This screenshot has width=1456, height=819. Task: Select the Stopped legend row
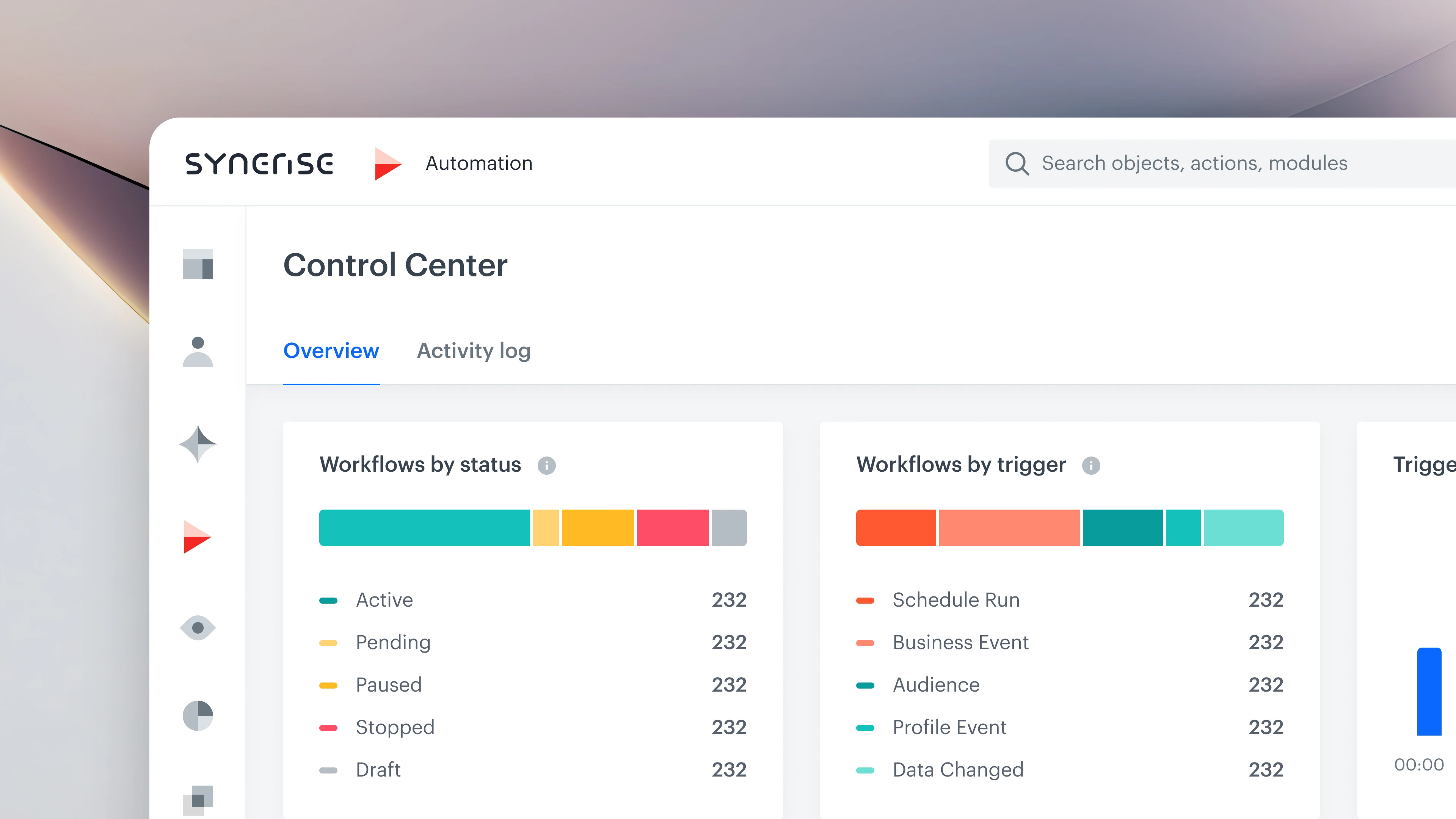(533, 728)
